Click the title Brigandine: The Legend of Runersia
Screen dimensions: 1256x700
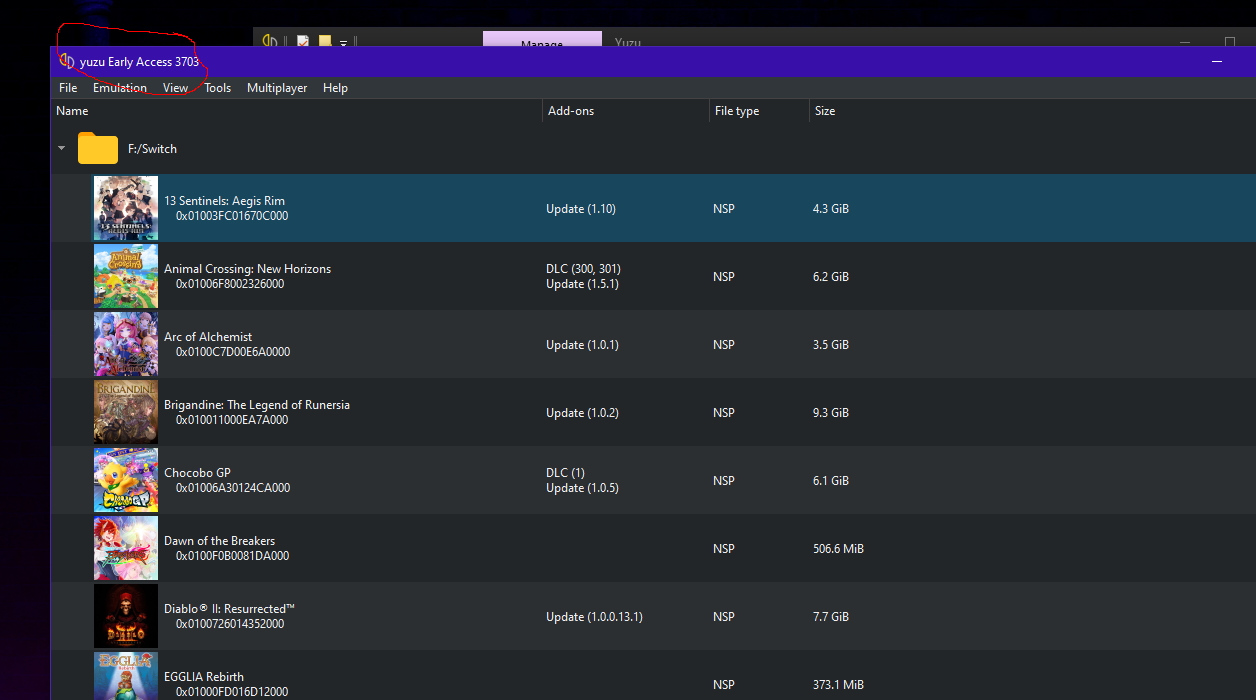click(257, 405)
